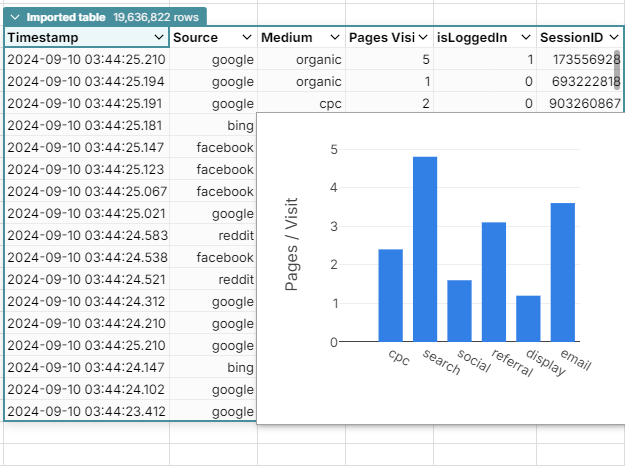Open the Source column filter dropdown
The height and width of the screenshot is (466, 625).
[x=246, y=38]
